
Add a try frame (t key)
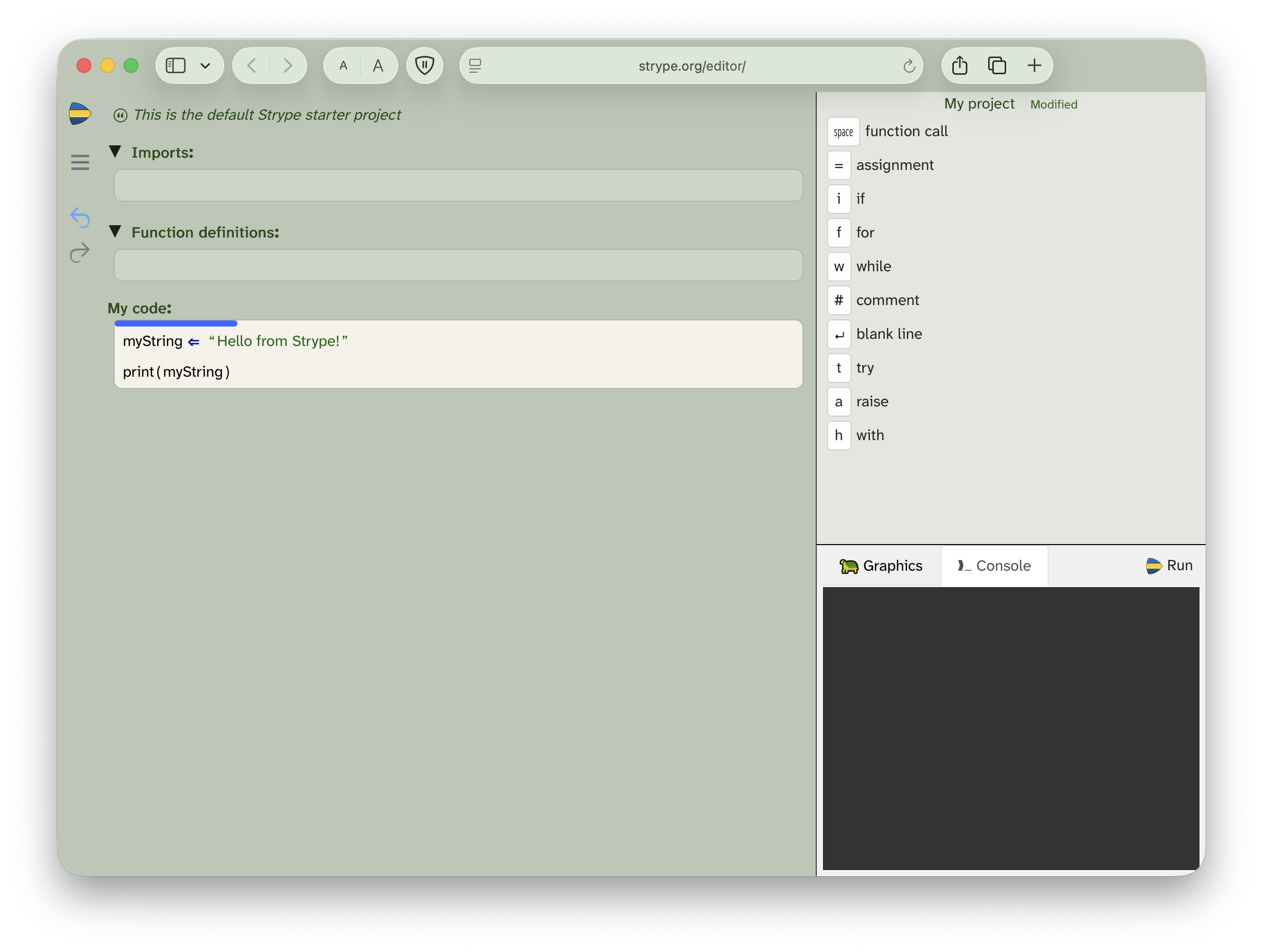pyautogui.click(x=839, y=368)
